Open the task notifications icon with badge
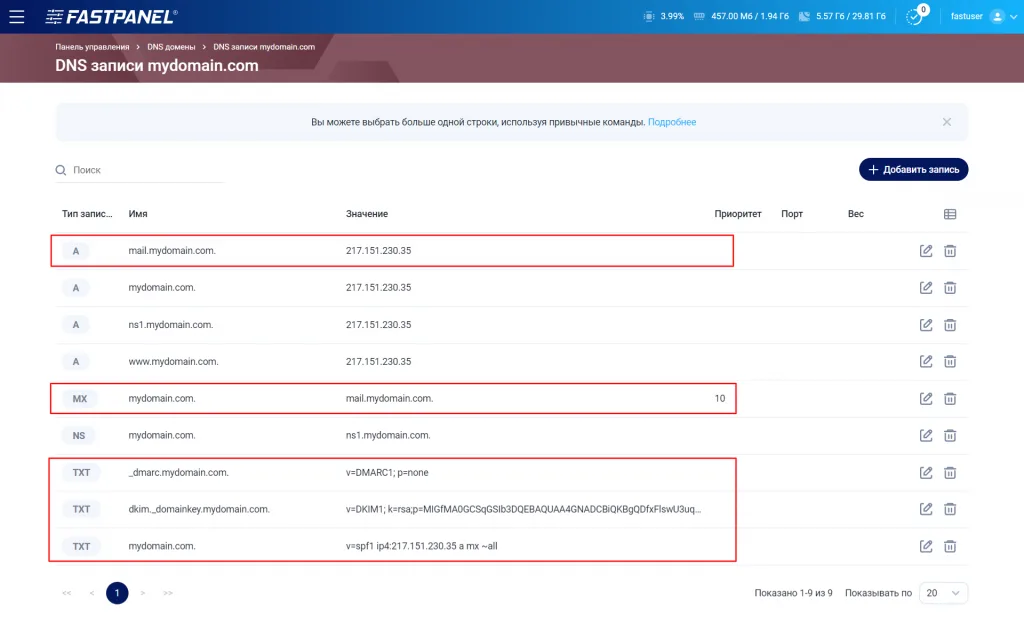The image size is (1024, 622). tap(916, 16)
